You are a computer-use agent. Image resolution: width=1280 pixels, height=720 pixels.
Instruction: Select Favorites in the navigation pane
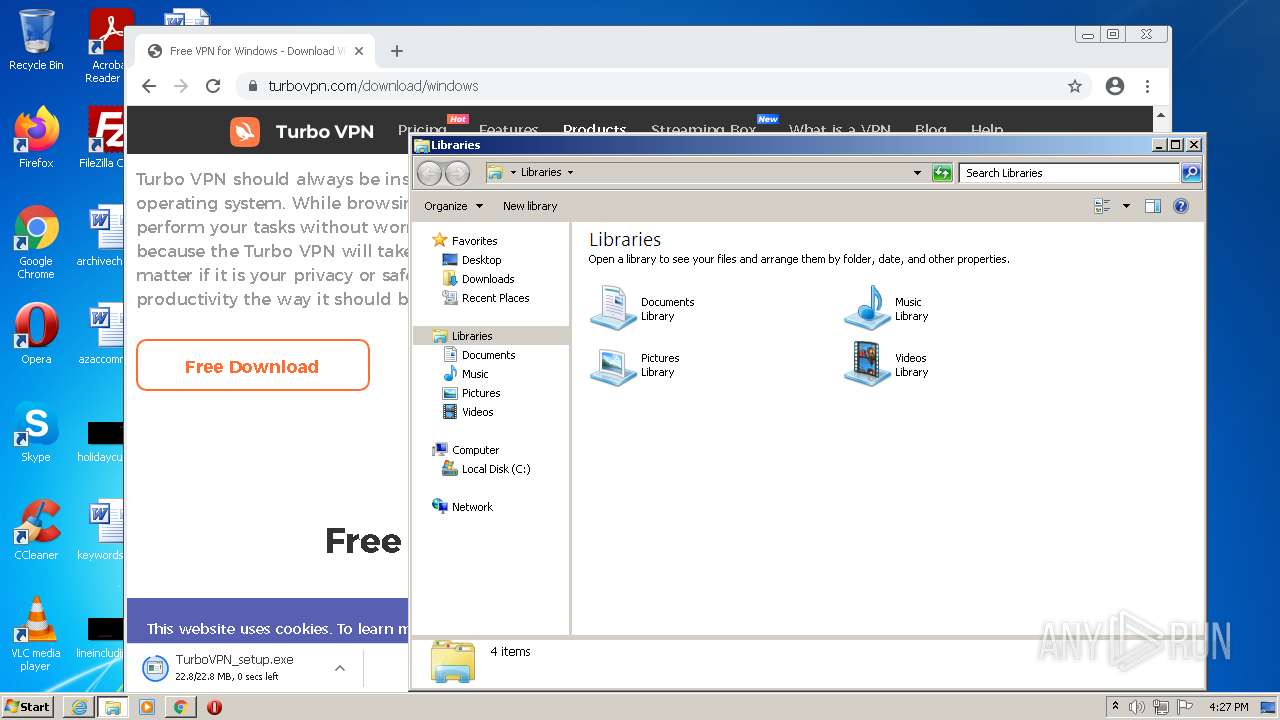[464, 241]
